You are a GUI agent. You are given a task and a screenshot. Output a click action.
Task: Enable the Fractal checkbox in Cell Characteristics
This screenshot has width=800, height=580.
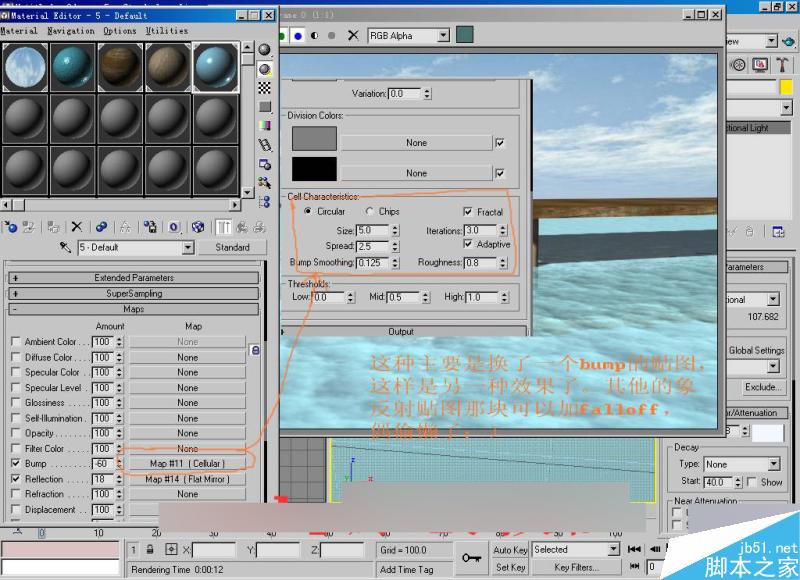click(467, 212)
